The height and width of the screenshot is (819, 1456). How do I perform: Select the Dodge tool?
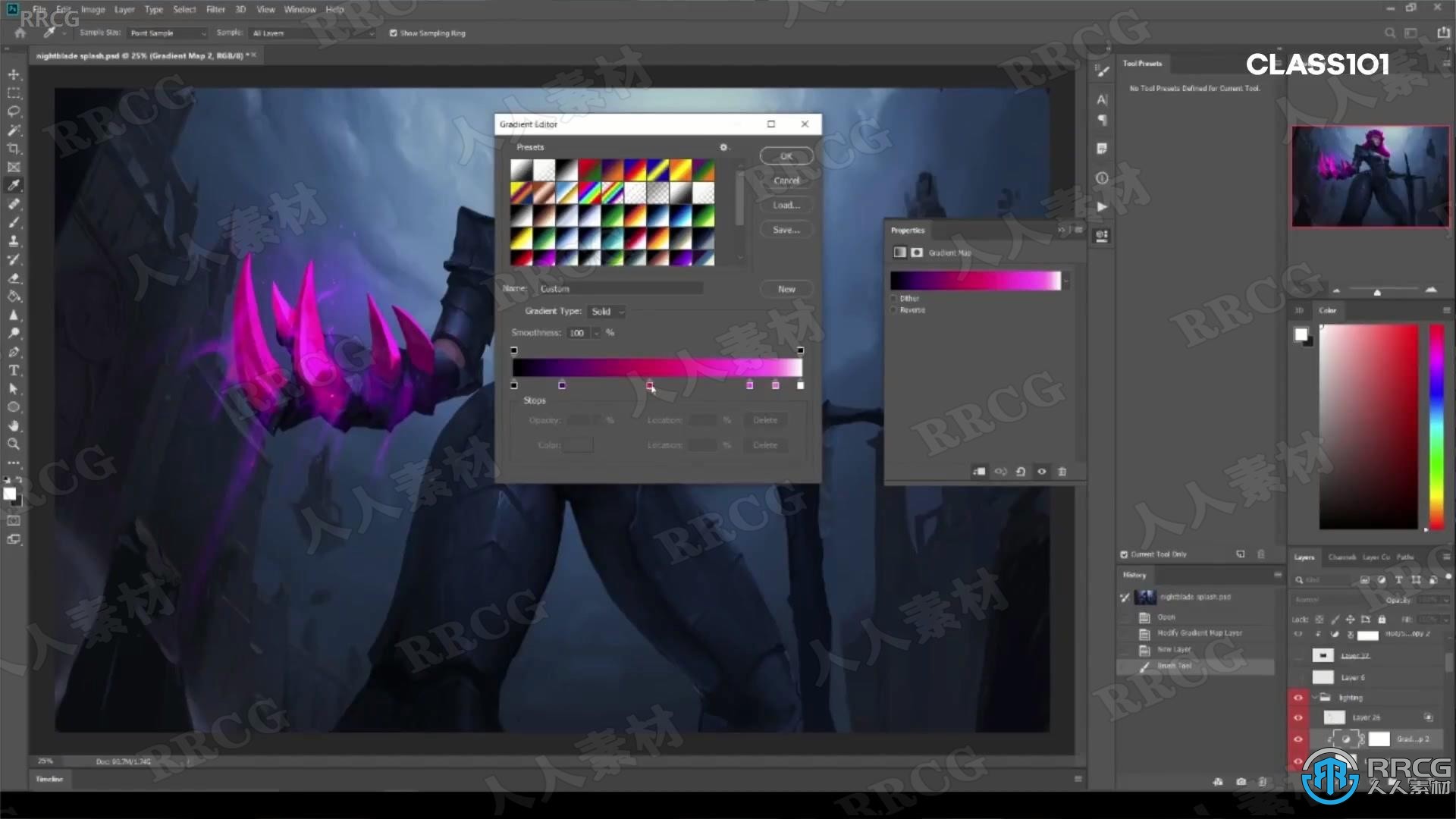coord(14,334)
